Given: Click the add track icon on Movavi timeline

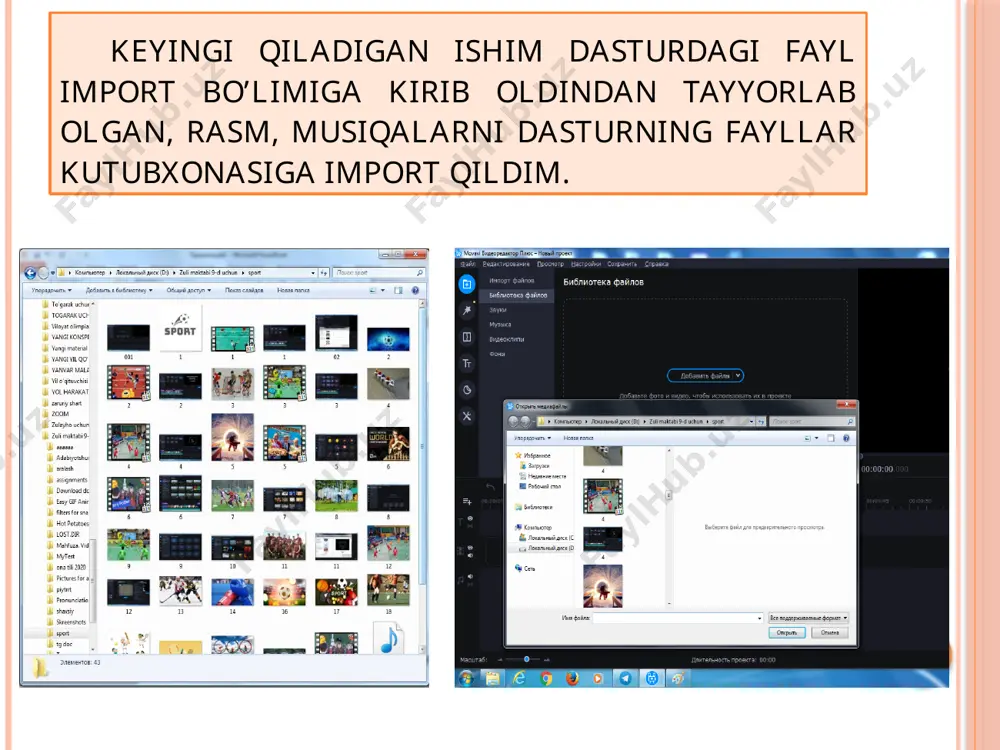Looking at the screenshot, I should pyautogui.click(x=467, y=501).
